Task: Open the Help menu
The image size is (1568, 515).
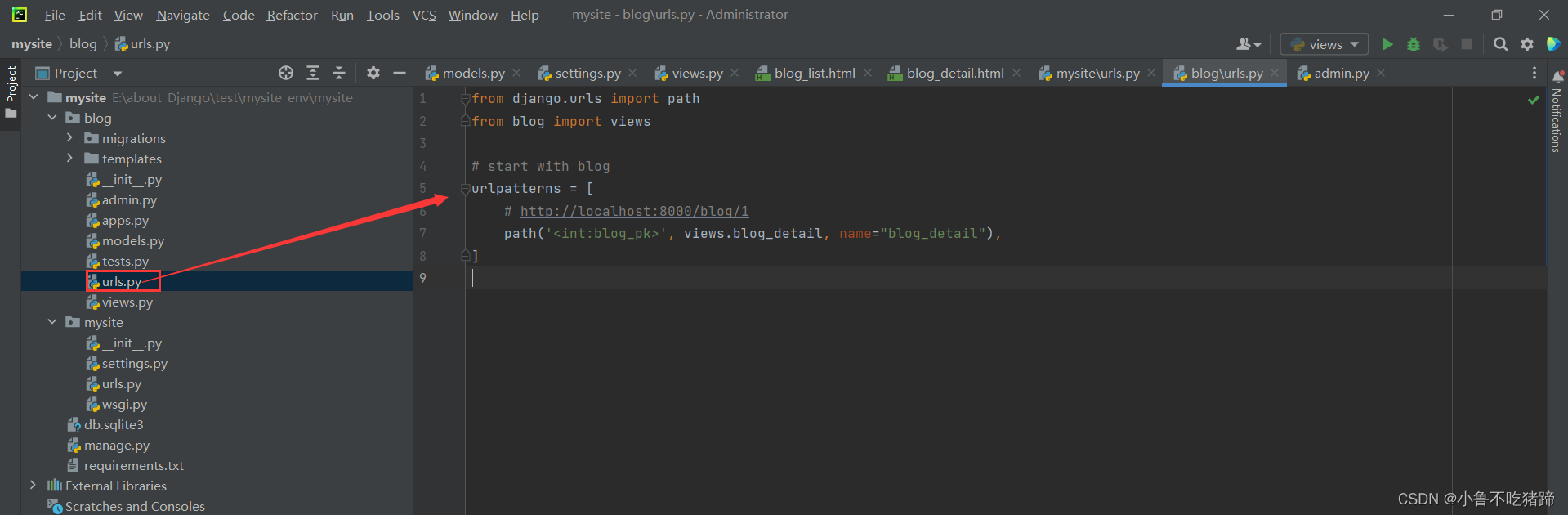Action: pos(525,15)
